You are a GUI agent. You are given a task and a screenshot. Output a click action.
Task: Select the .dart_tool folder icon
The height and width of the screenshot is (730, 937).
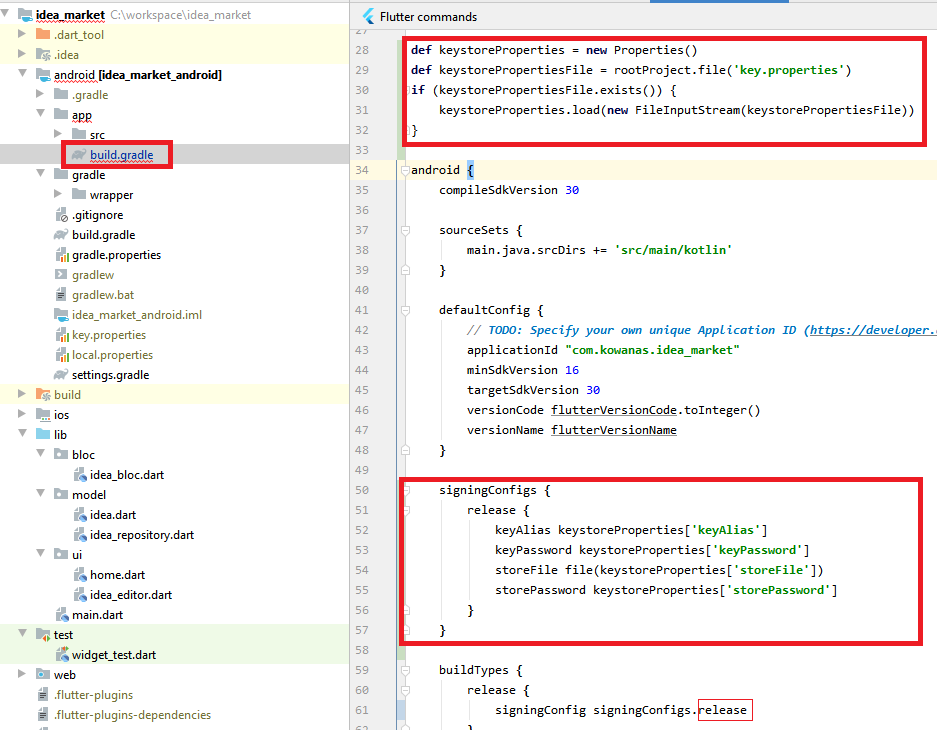tap(43, 34)
